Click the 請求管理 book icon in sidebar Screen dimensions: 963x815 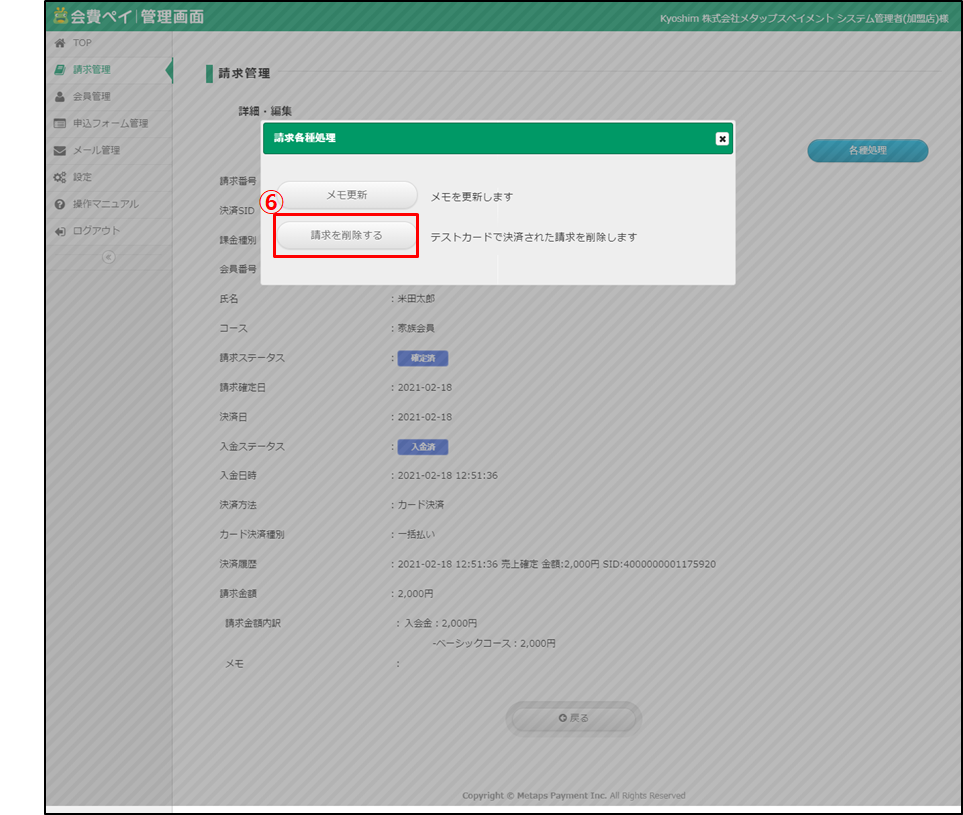point(60,70)
